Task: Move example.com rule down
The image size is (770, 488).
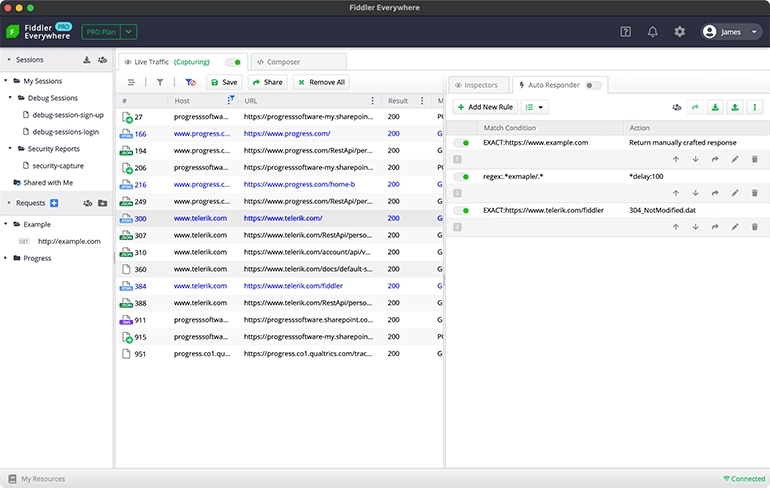Action: [x=695, y=160]
